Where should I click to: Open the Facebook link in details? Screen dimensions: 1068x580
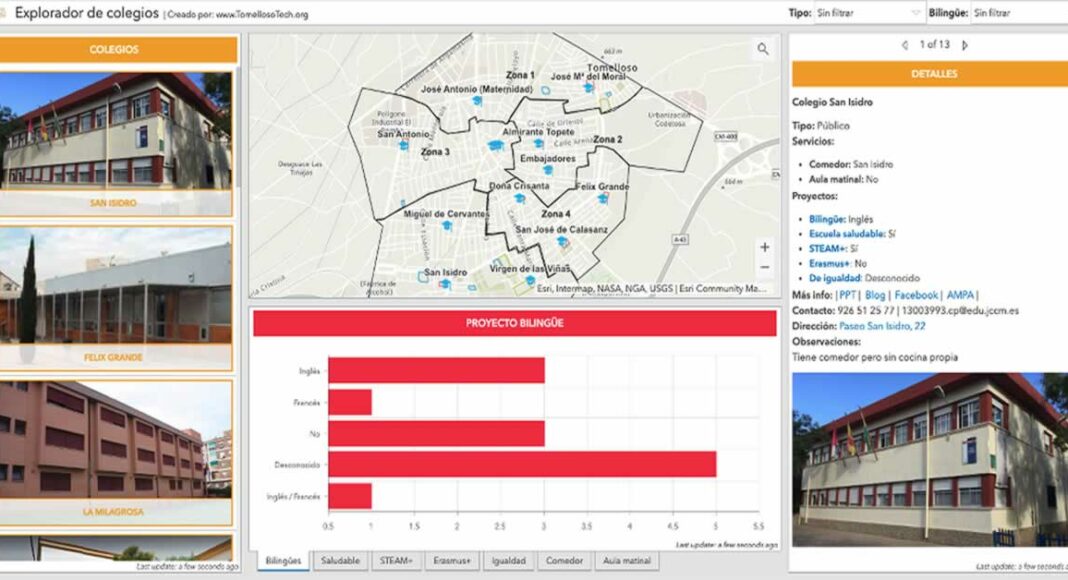tap(916, 295)
